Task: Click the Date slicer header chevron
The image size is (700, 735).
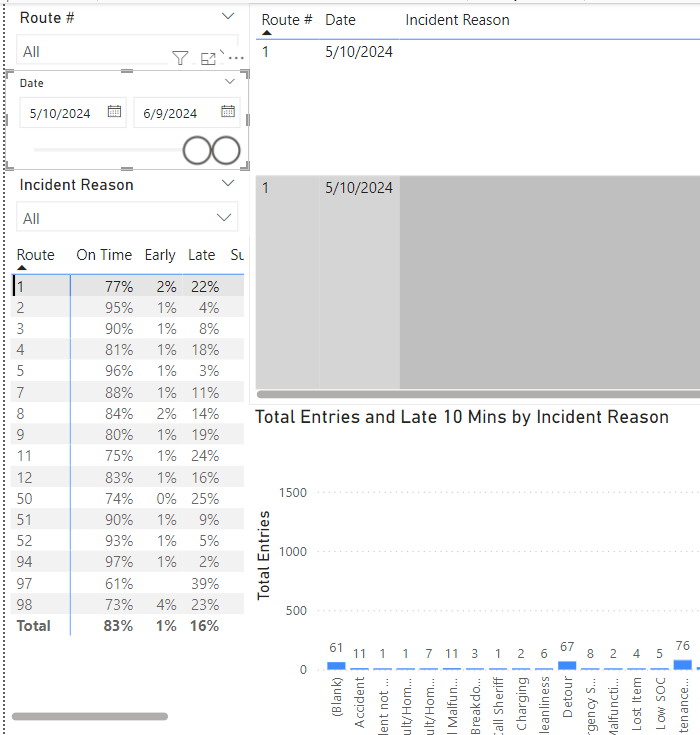Action: pyautogui.click(x=230, y=82)
